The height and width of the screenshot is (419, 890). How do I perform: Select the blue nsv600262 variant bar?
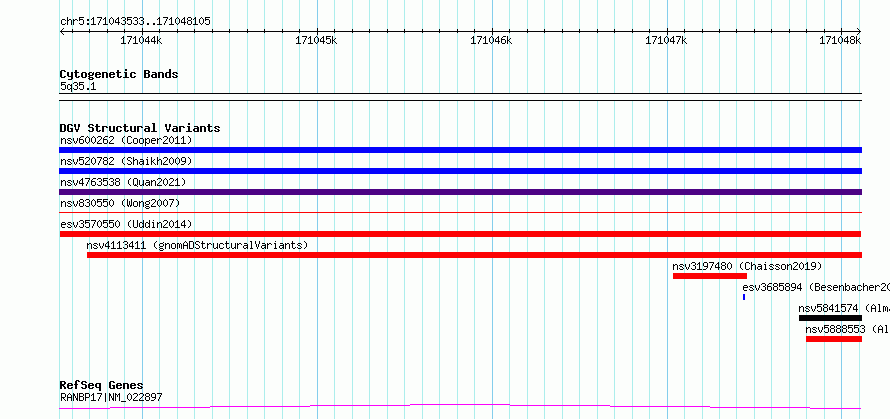460,150
